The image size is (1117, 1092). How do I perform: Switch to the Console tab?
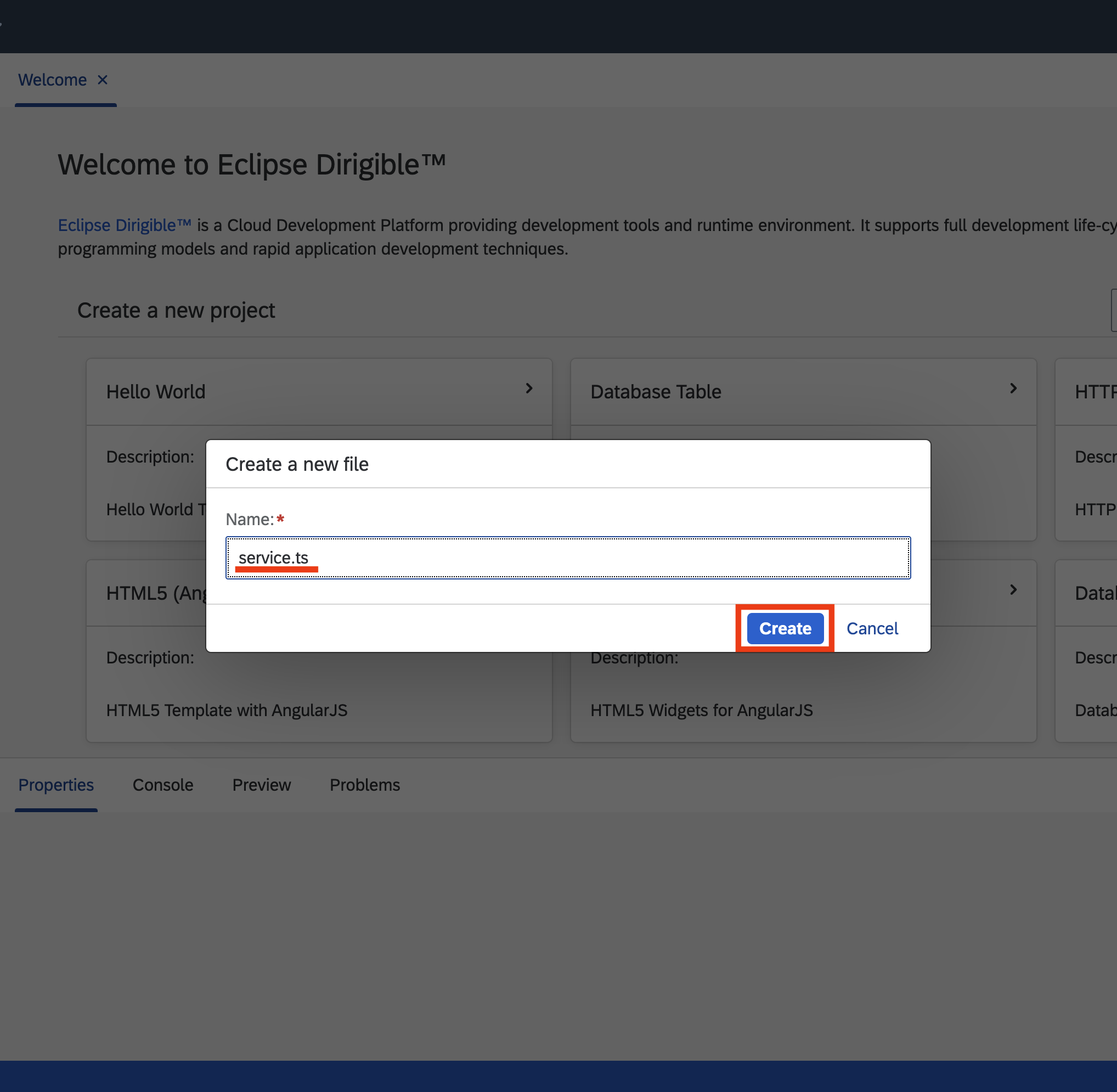163,784
